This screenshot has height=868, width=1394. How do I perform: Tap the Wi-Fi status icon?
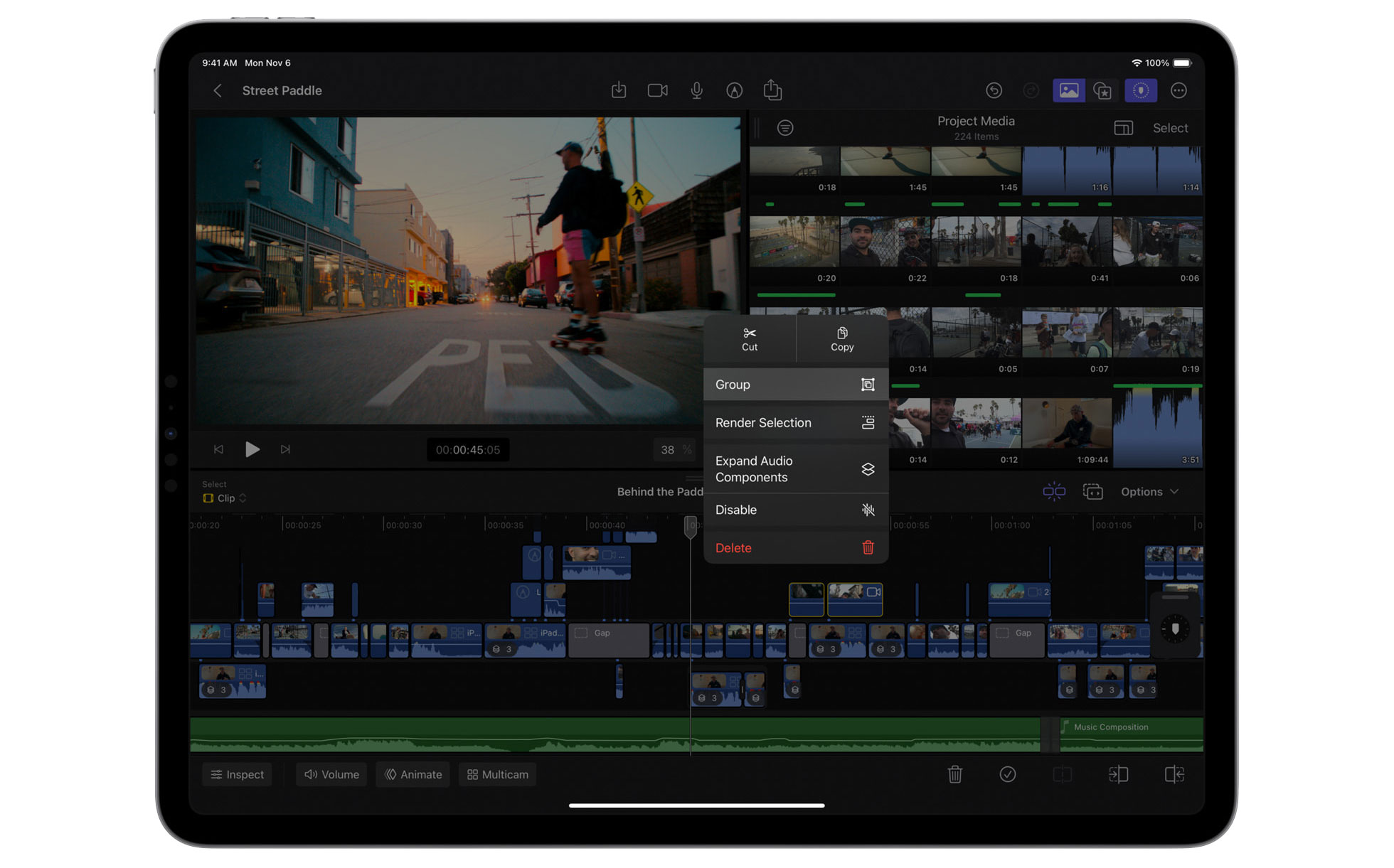(1137, 63)
